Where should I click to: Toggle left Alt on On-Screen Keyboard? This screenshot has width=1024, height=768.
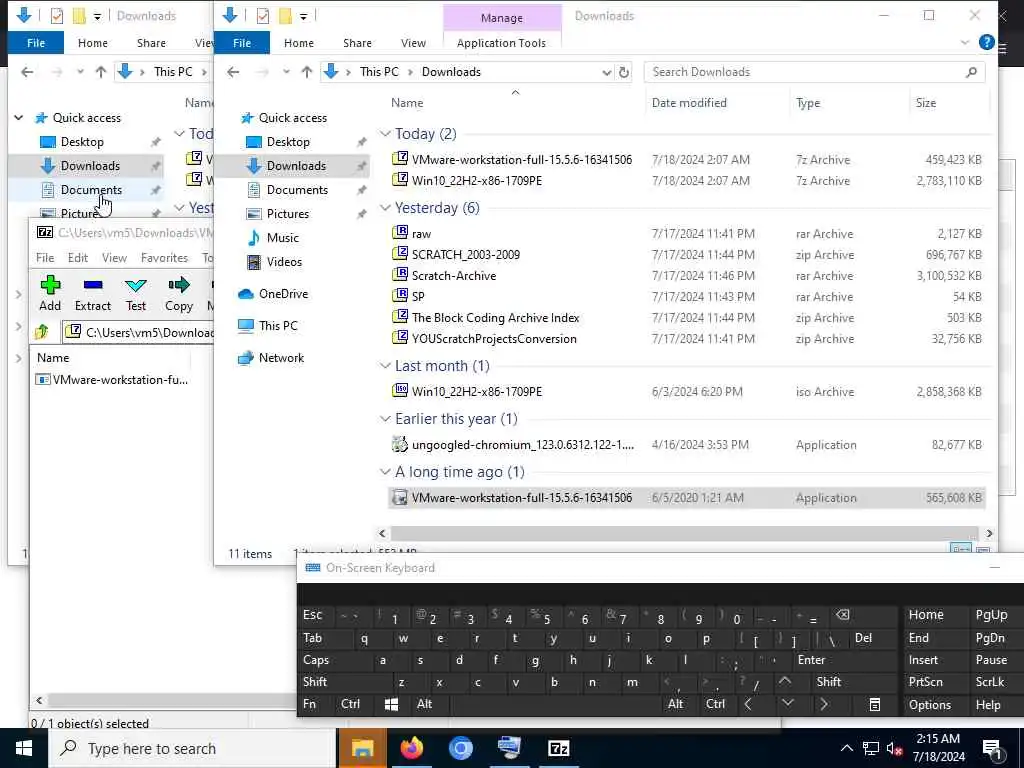424,704
